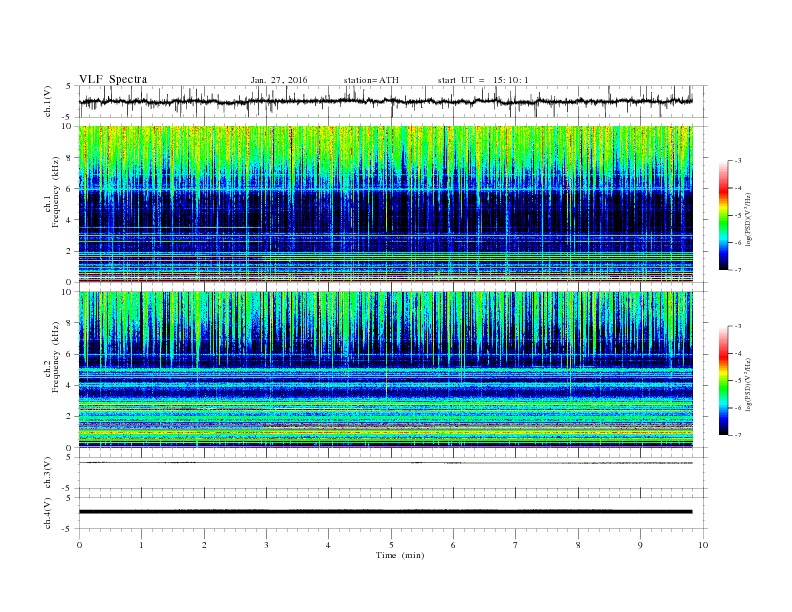Click the "4" frequency tick on ch.1 spectrogram
Screen dimensions: 792x612
coord(69,220)
